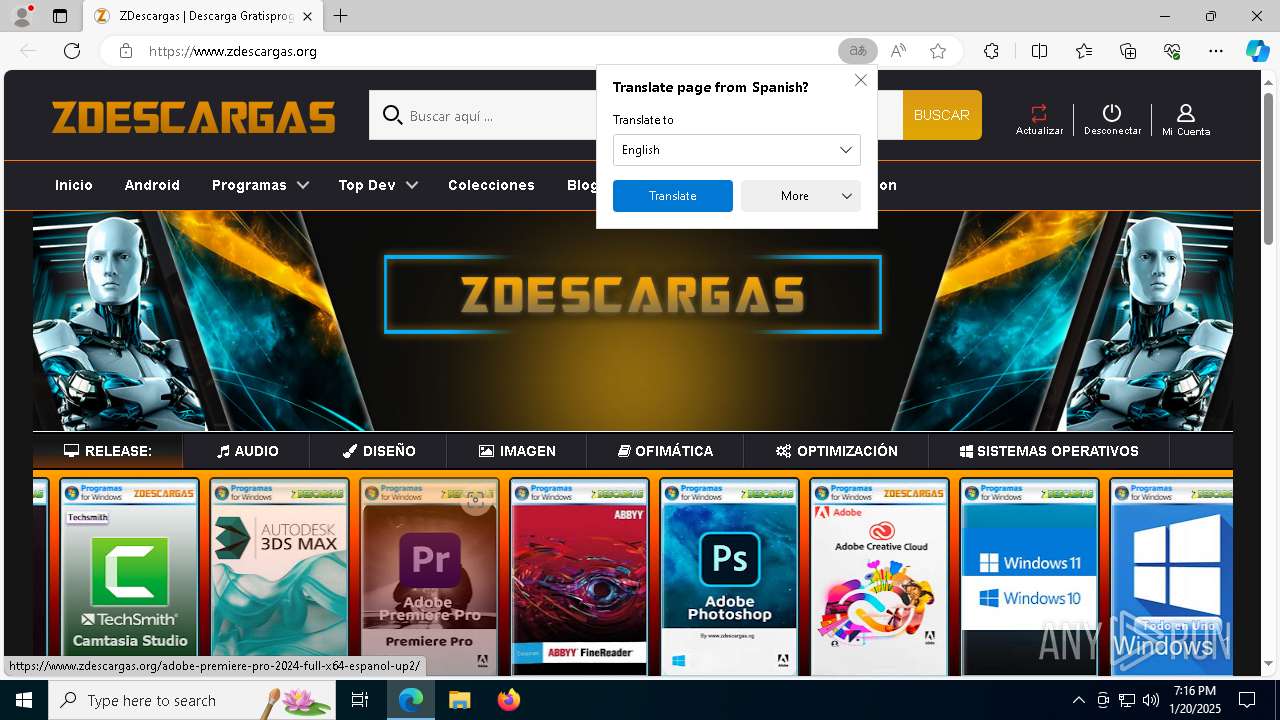Open Autodesk 3DS MAX thumbnail
This screenshot has width=1280, height=720.
280,577
